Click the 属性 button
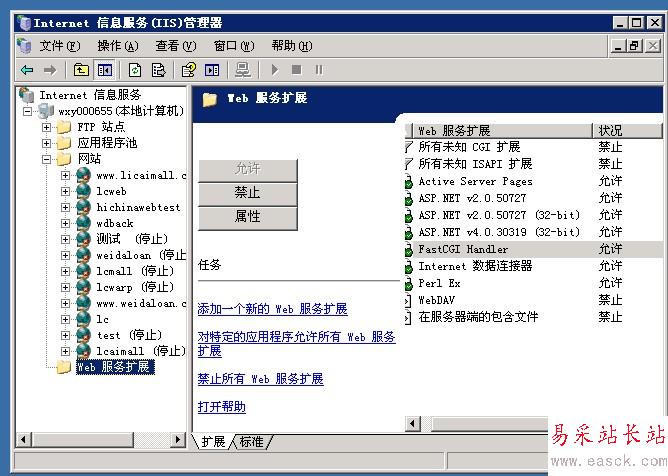 [248, 217]
